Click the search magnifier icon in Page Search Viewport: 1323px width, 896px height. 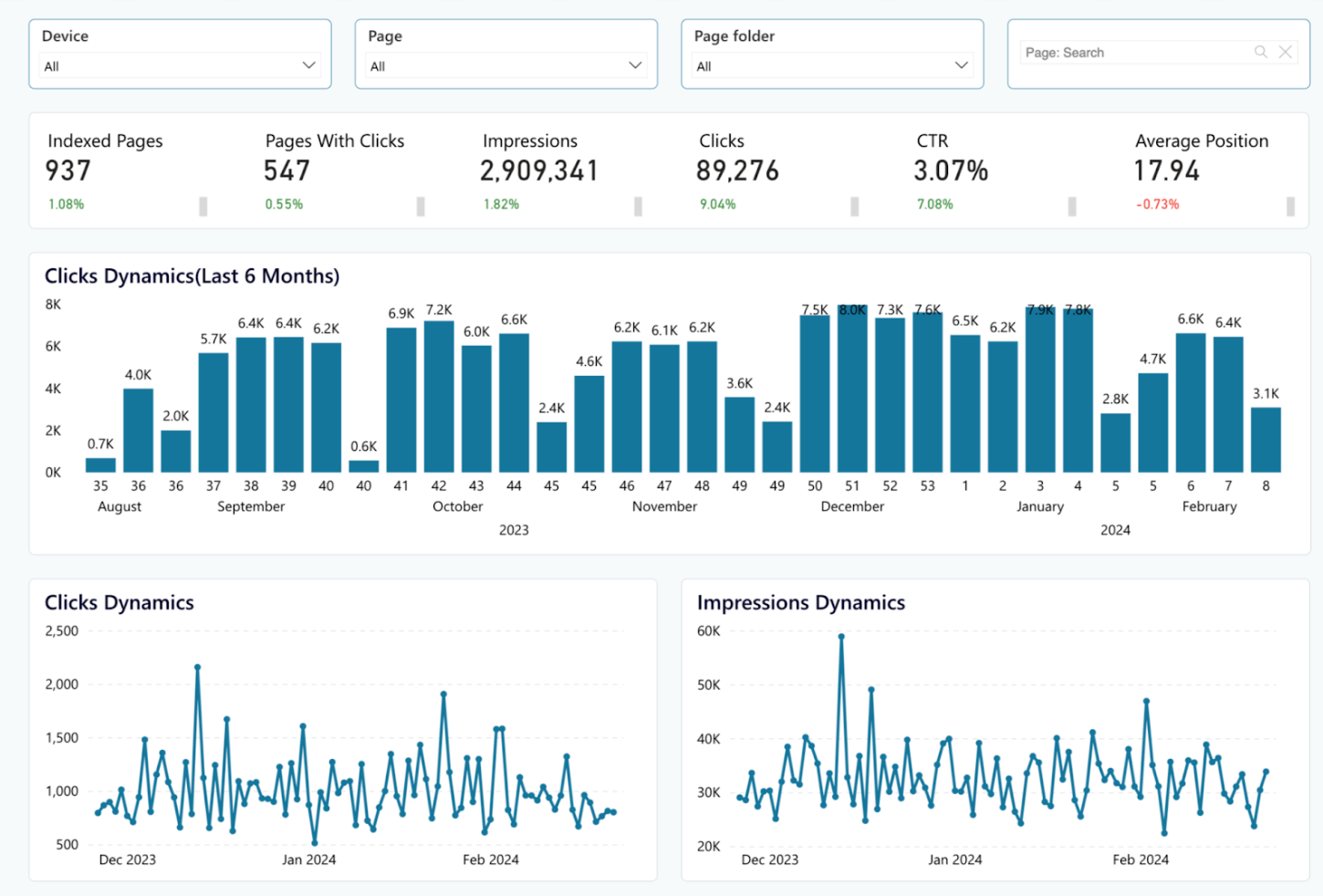pyautogui.click(x=1260, y=52)
